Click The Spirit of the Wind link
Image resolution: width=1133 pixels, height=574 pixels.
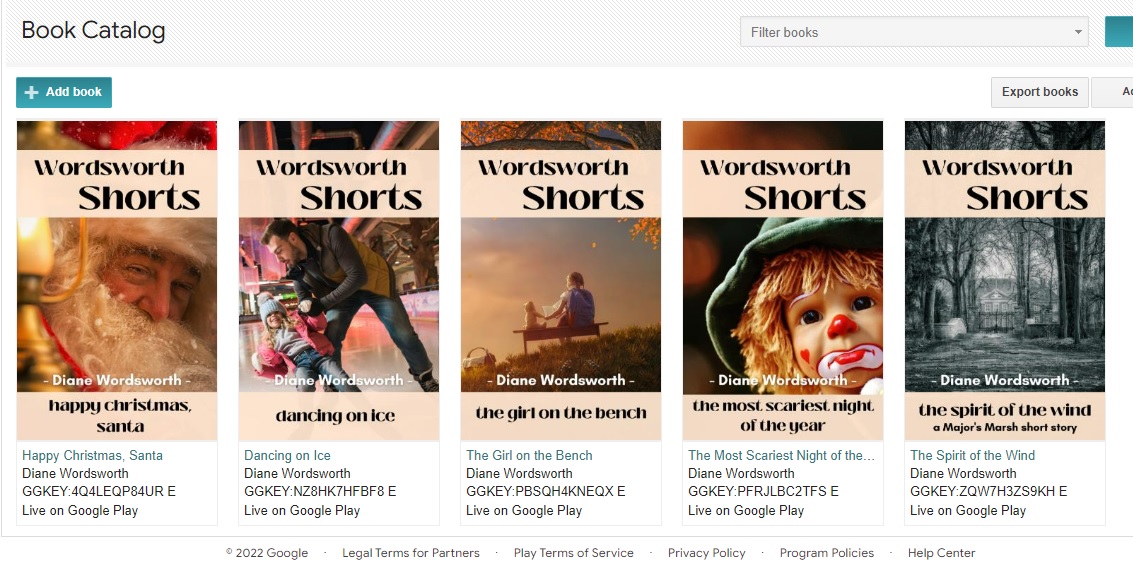972,455
